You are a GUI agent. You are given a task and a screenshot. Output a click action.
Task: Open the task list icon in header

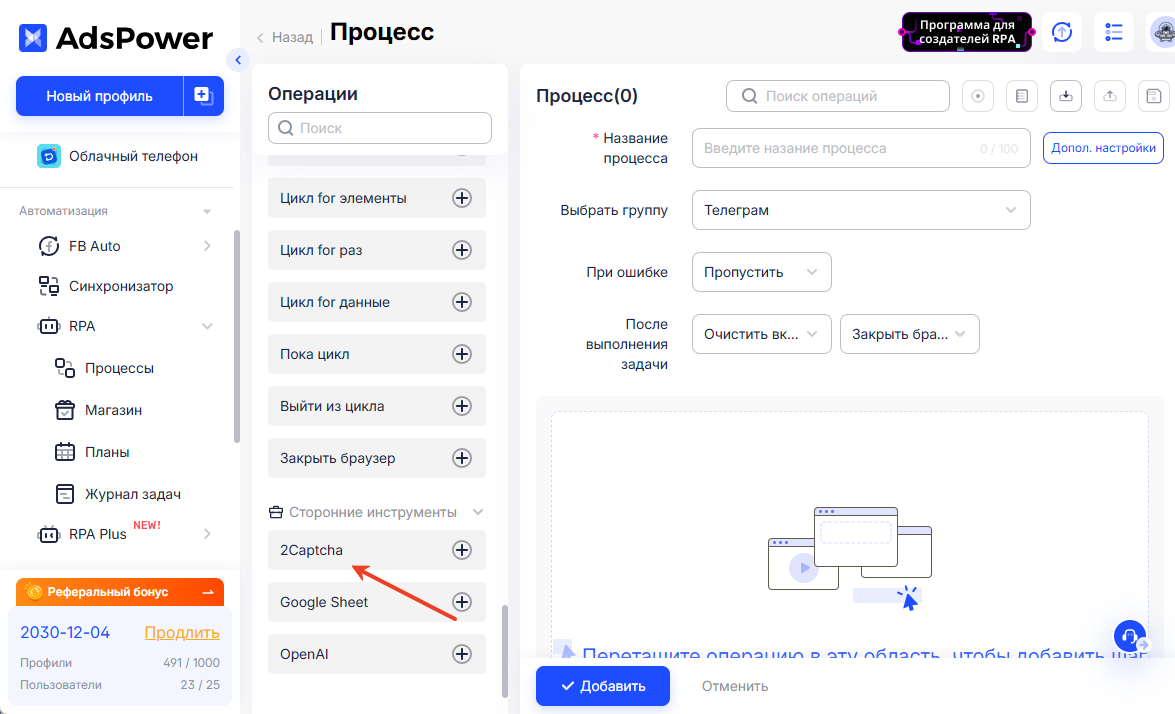tap(1114, 32)
